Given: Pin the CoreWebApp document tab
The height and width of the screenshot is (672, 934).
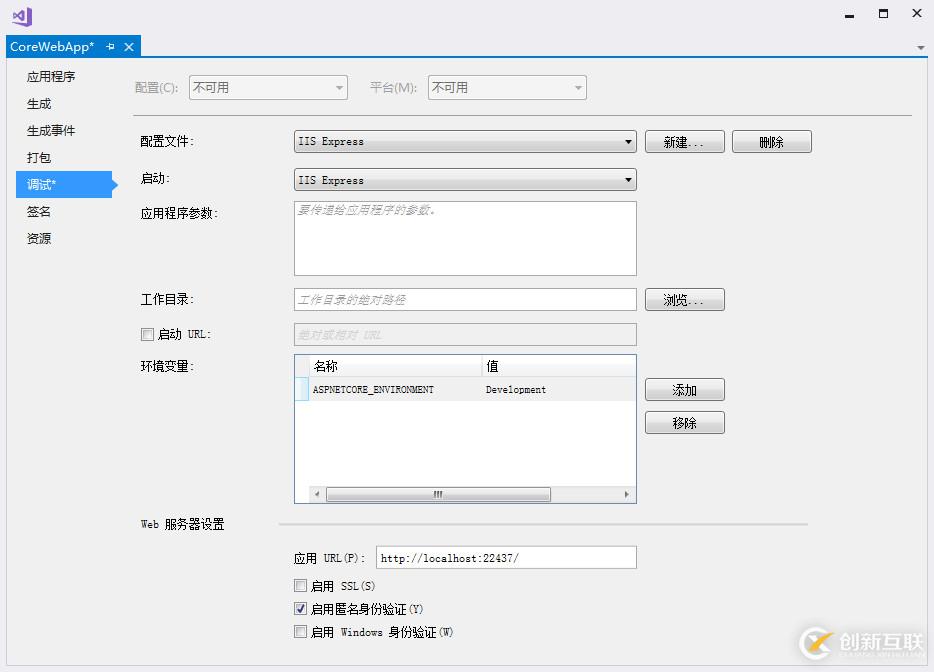Looking at the screenshot, I should (x=110, y=46).
